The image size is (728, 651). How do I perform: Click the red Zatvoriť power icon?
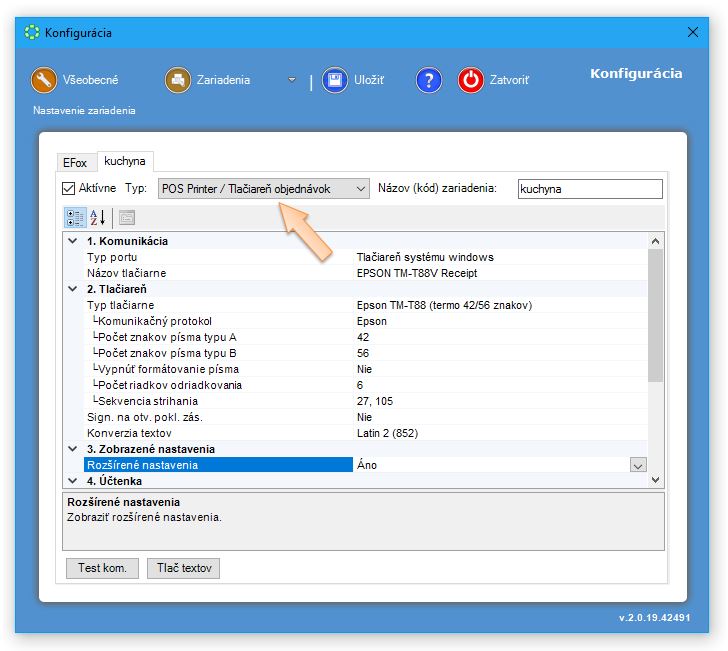[x=471, y=80]
